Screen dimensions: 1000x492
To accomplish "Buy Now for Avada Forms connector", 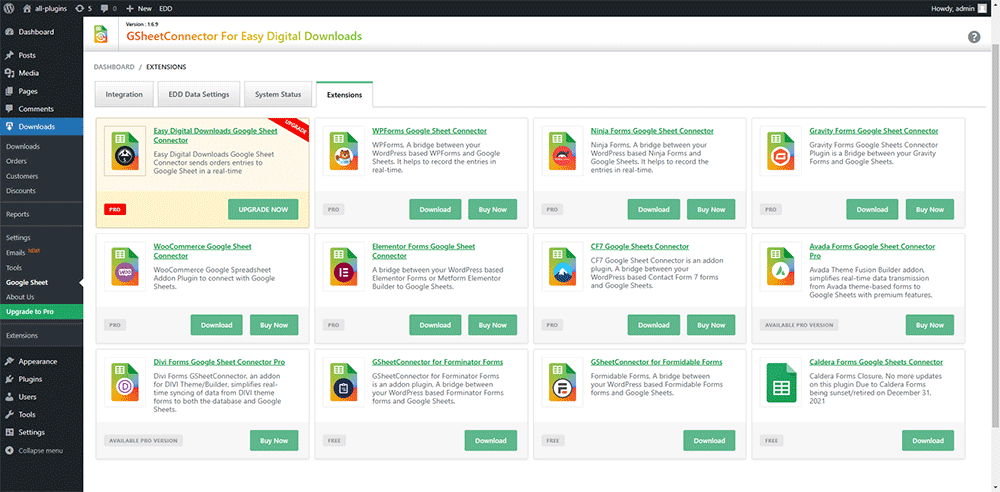I will pyautogui.click(x=930, y=325).
